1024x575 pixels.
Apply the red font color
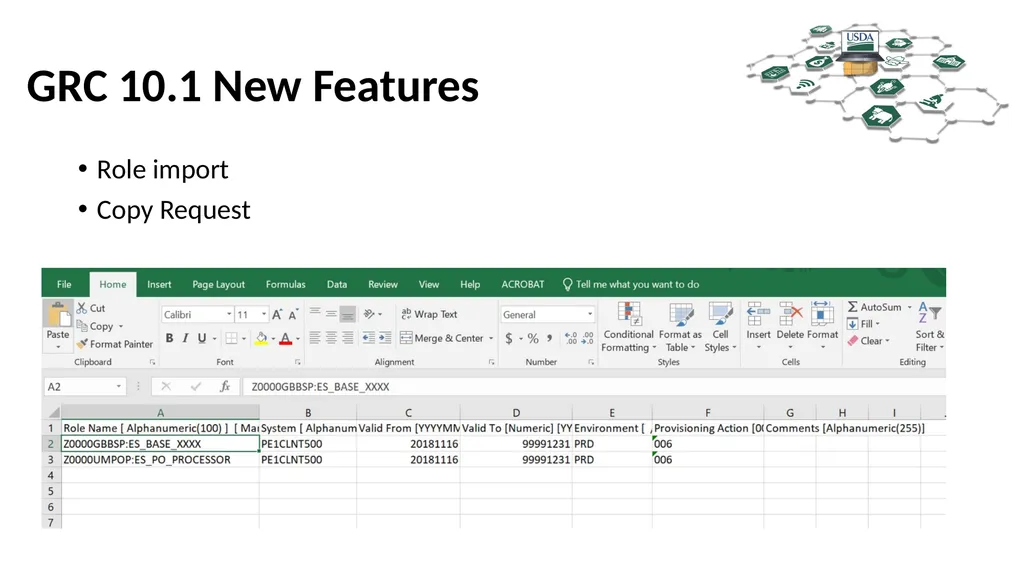click(x=285, y=338)
